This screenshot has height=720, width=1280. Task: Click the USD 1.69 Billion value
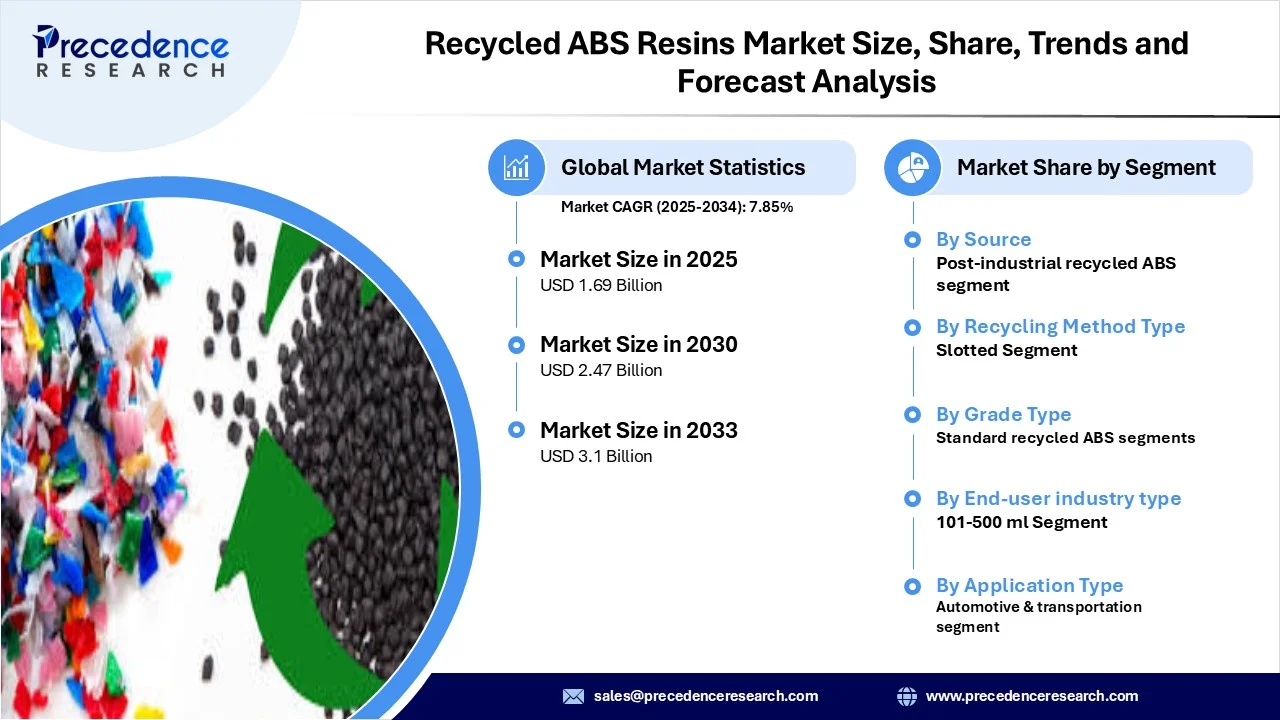pos(601,285)
